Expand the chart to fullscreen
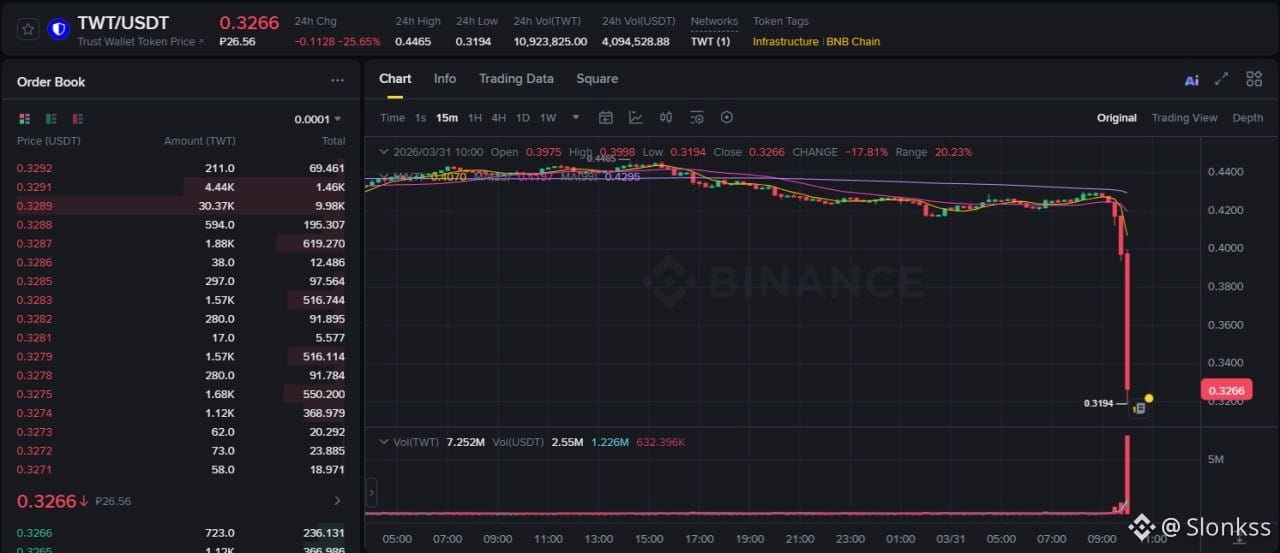1280x553 pixels. coord(1221,79)
